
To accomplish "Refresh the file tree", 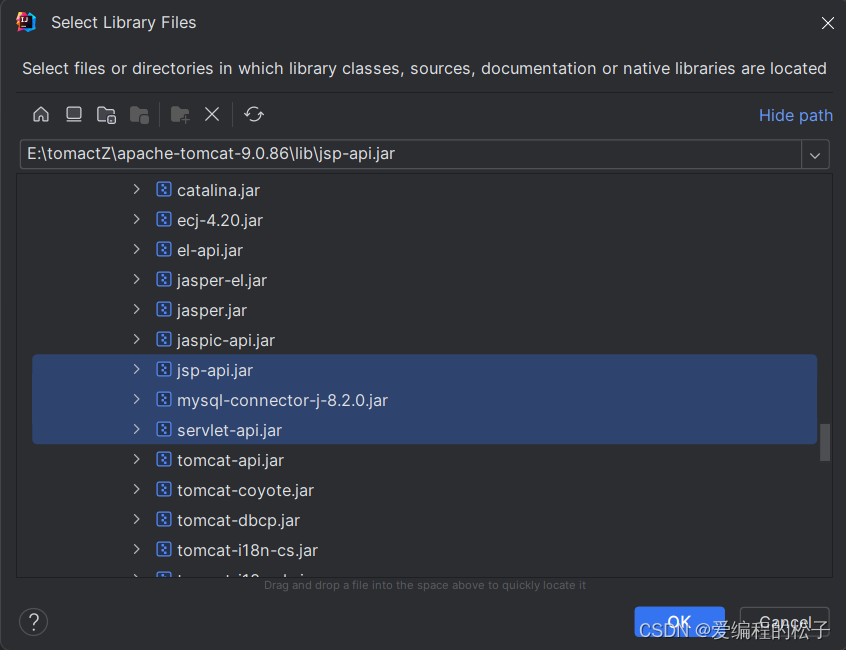I will [254, 114].
